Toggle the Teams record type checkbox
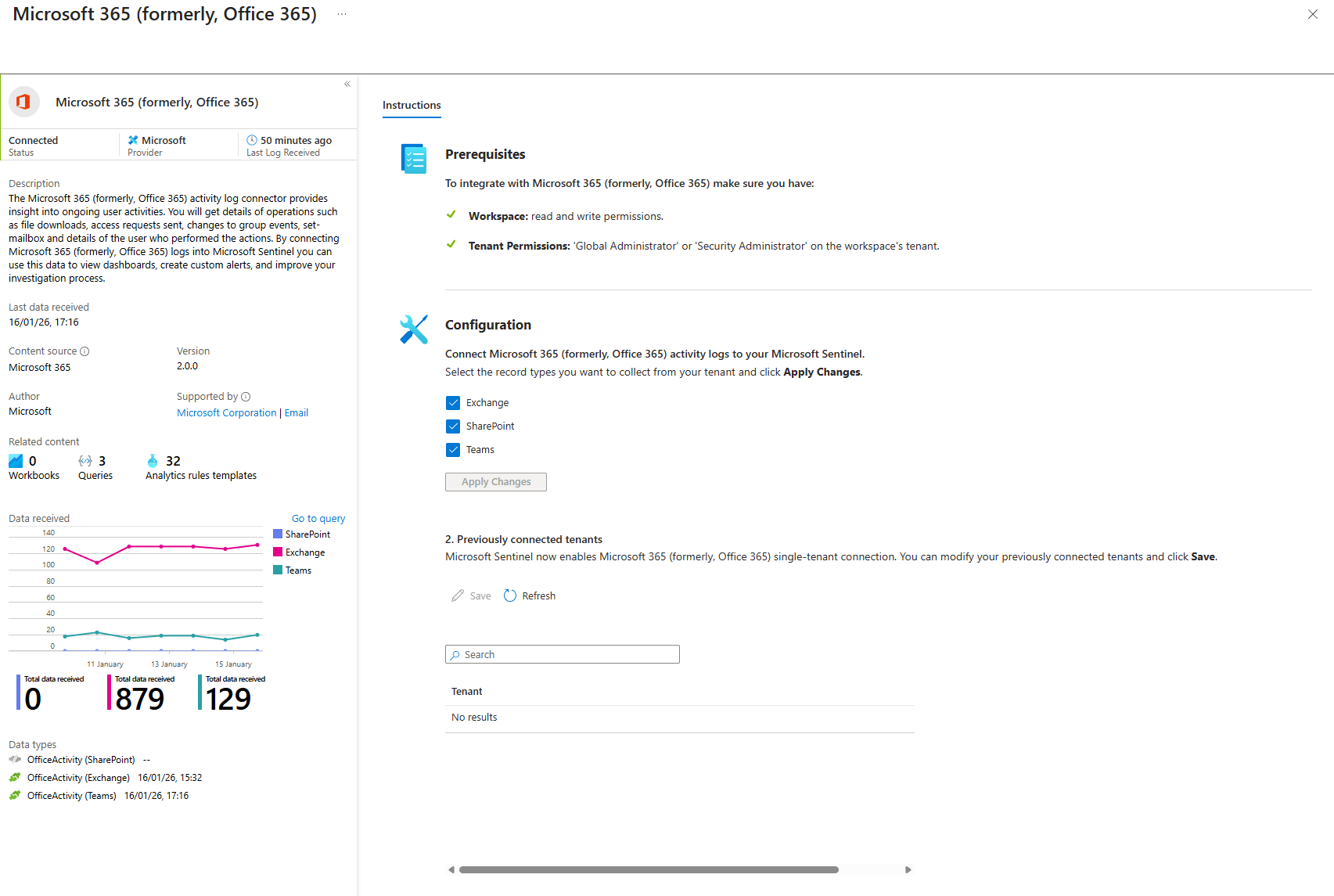The width and height of the screenshot is (1334, 896). tap(453, 450)
